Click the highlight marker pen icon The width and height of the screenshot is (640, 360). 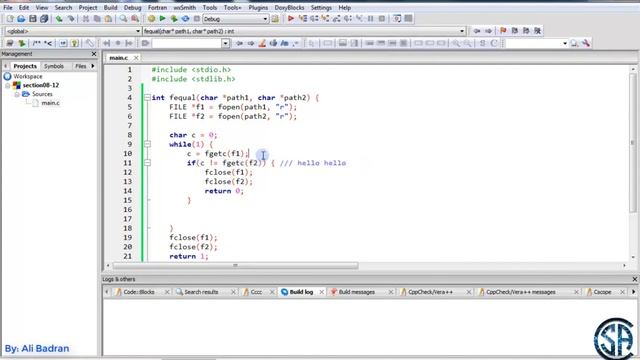coord(262,43)
